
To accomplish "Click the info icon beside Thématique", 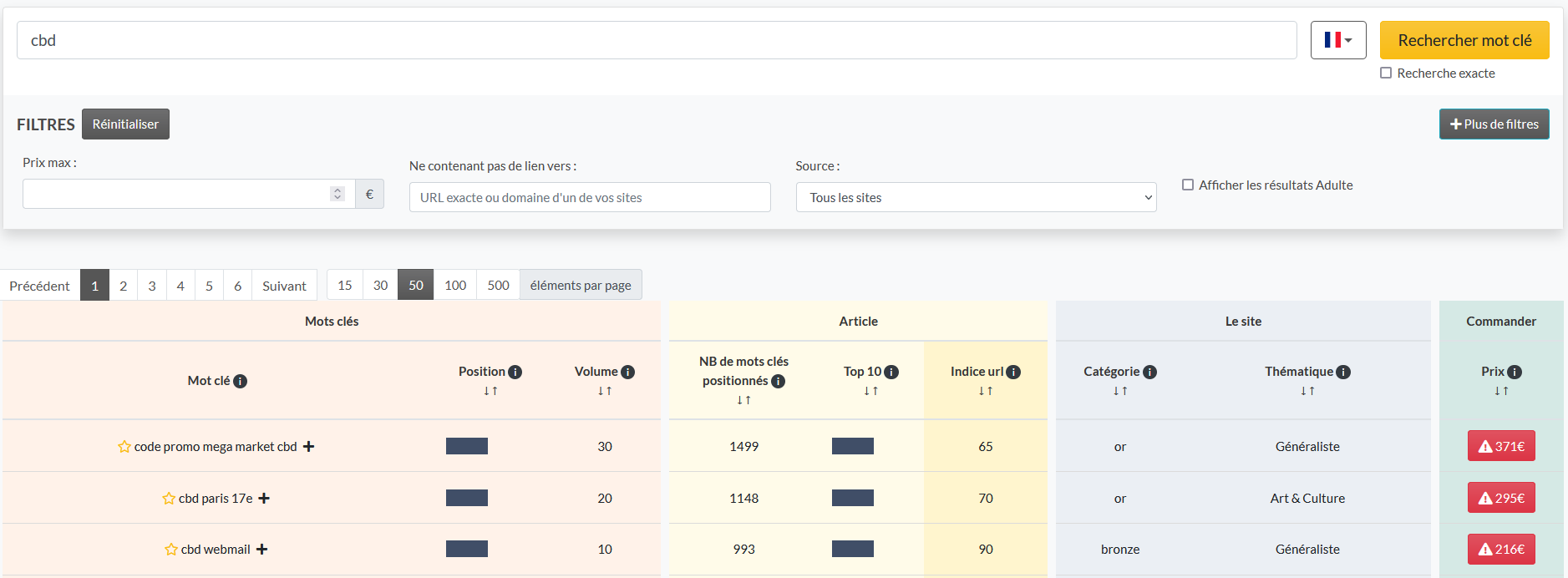I will click(x=1343, y=372).
